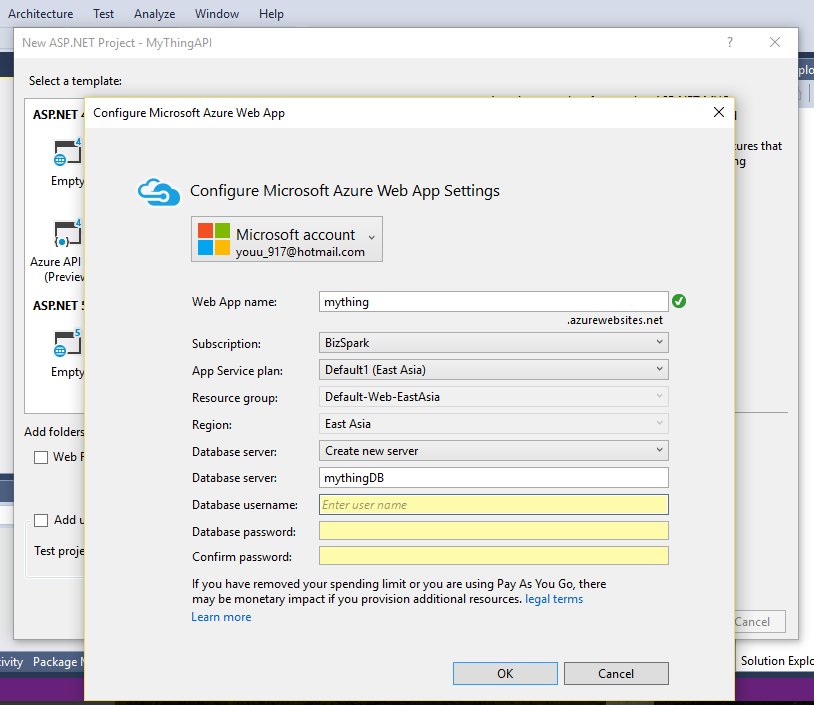Close the Configure Microsoft Azure Web App dialog
The height and width of the screenshot is (705, 814).
[718, 113]
